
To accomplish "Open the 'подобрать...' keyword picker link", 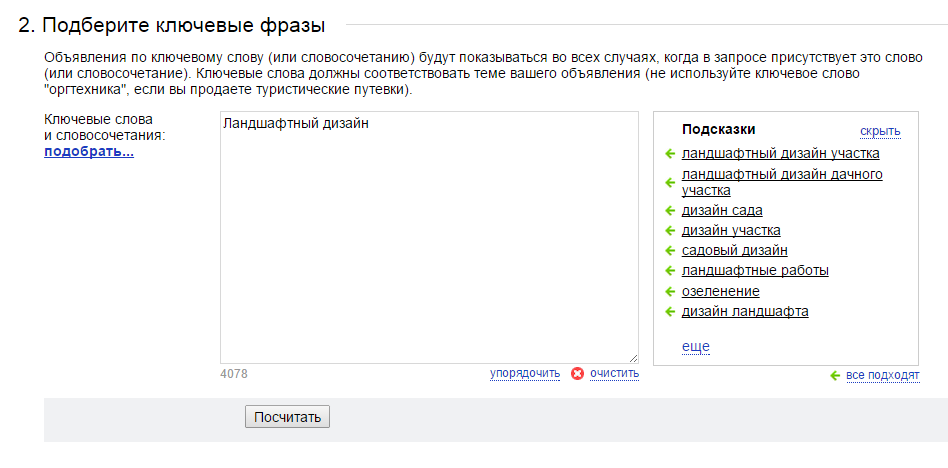I will coord(89,152).
